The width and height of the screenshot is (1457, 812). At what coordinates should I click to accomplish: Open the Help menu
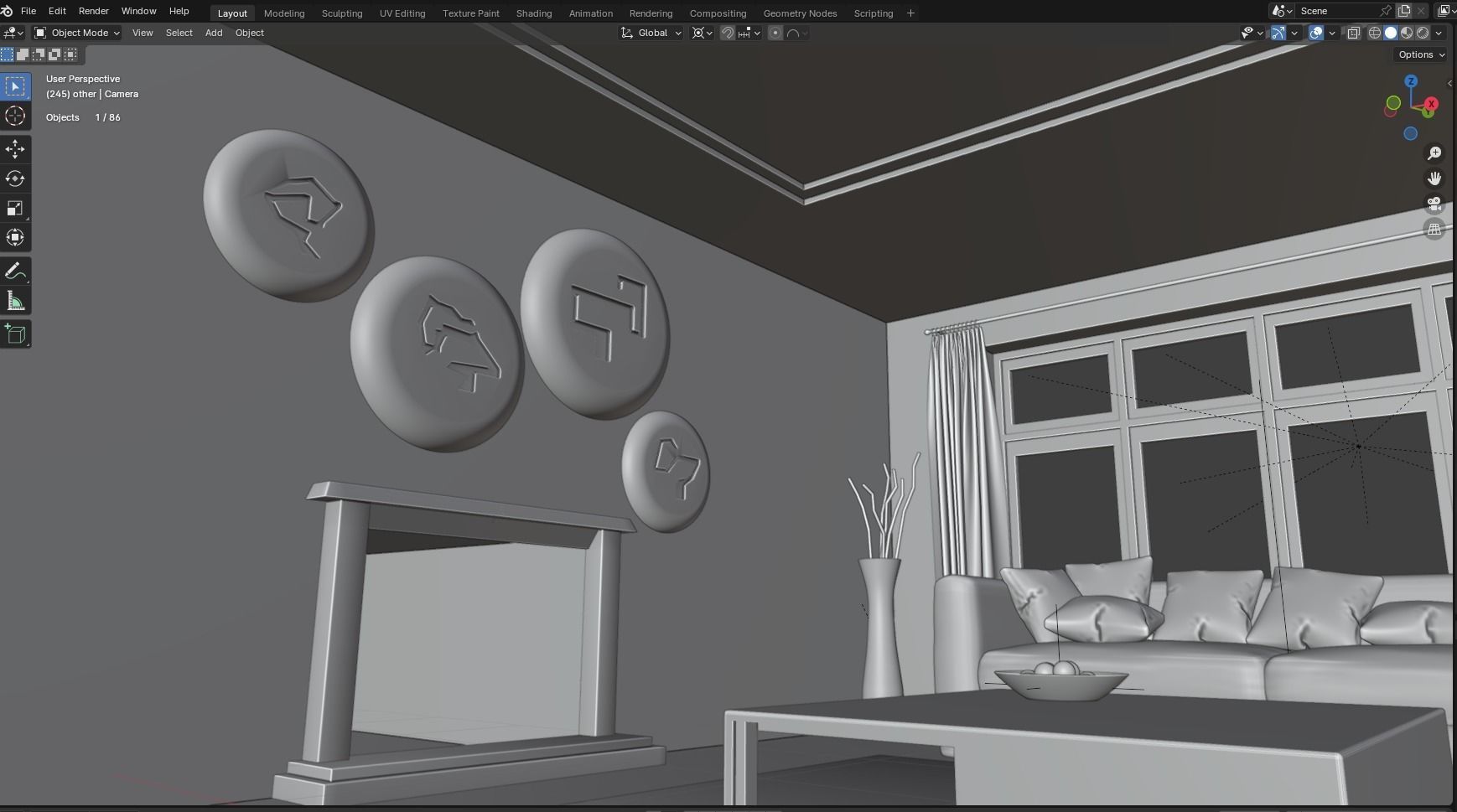coord(179,11)
